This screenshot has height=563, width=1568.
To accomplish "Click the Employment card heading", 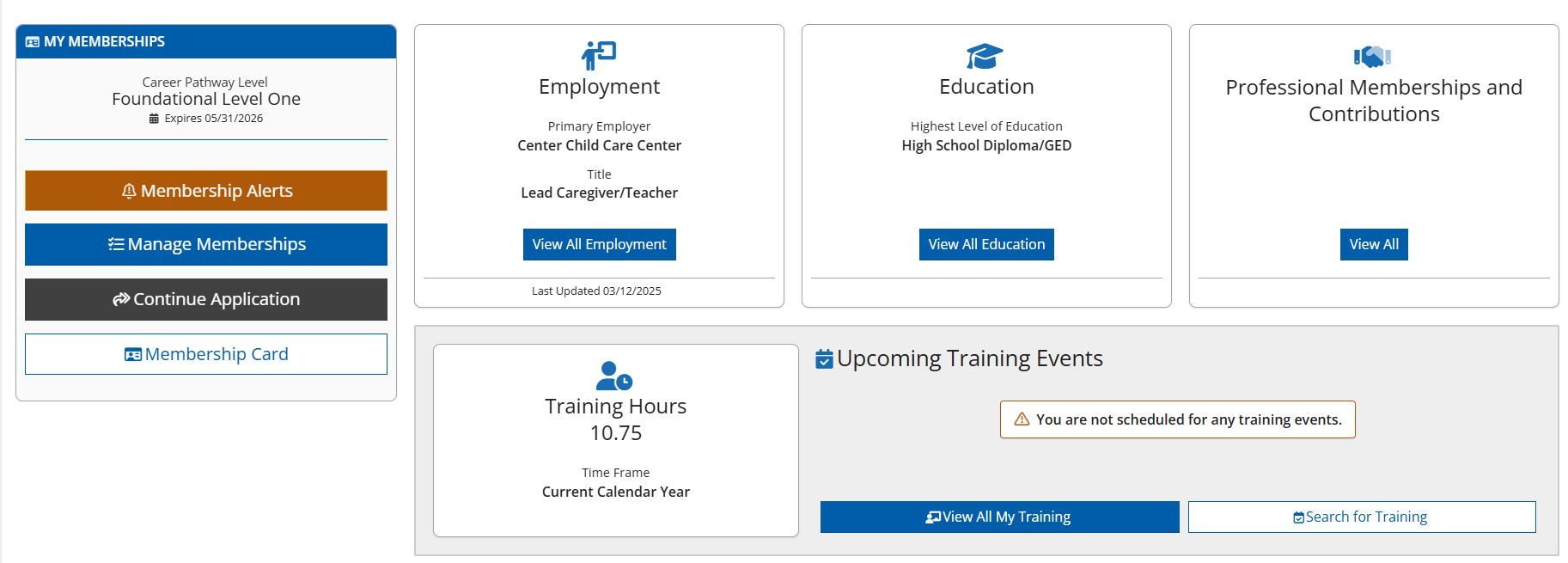I will pos(600,87).
